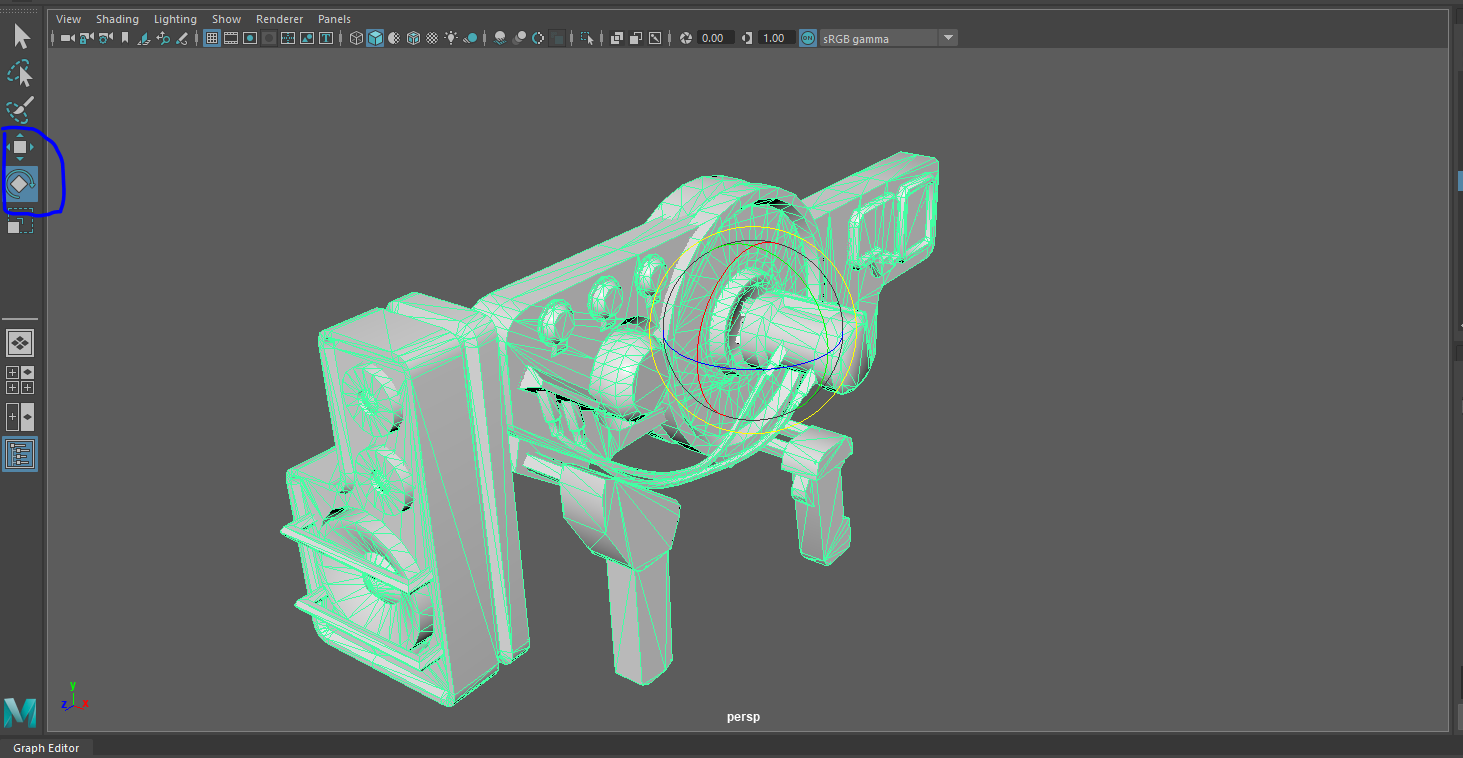Toggle the field chart display
Image resolution: width=1463 pixels, height=758 pixels.
point(288,38)
